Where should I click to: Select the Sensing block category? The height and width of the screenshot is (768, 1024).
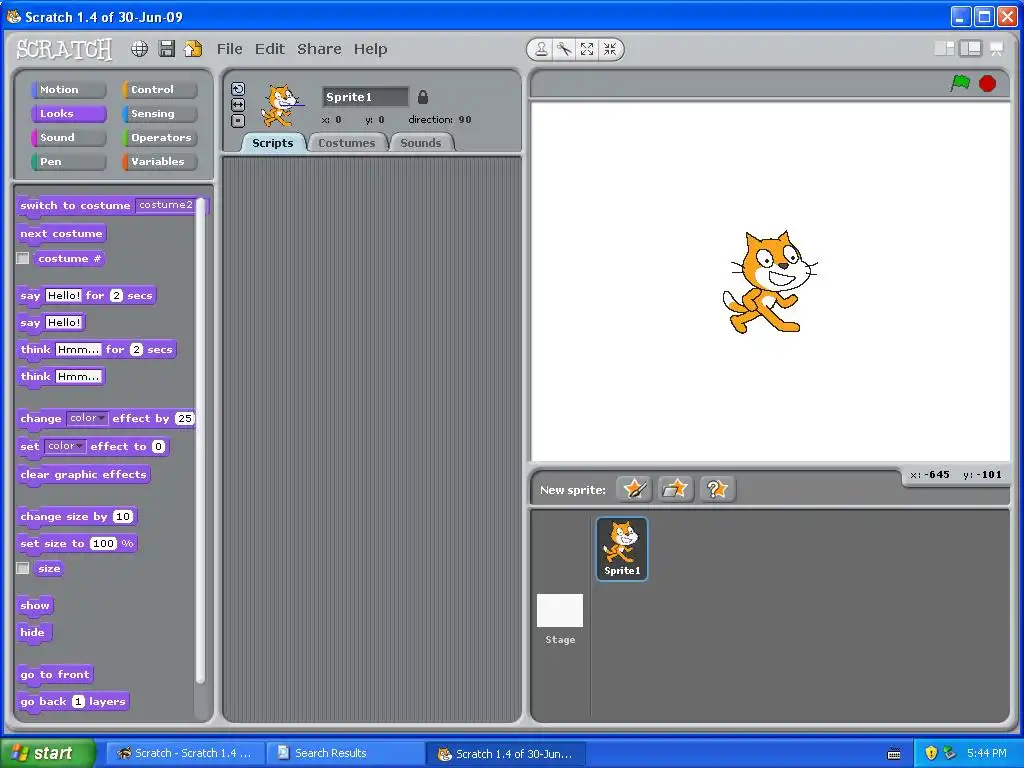point(159,114)
